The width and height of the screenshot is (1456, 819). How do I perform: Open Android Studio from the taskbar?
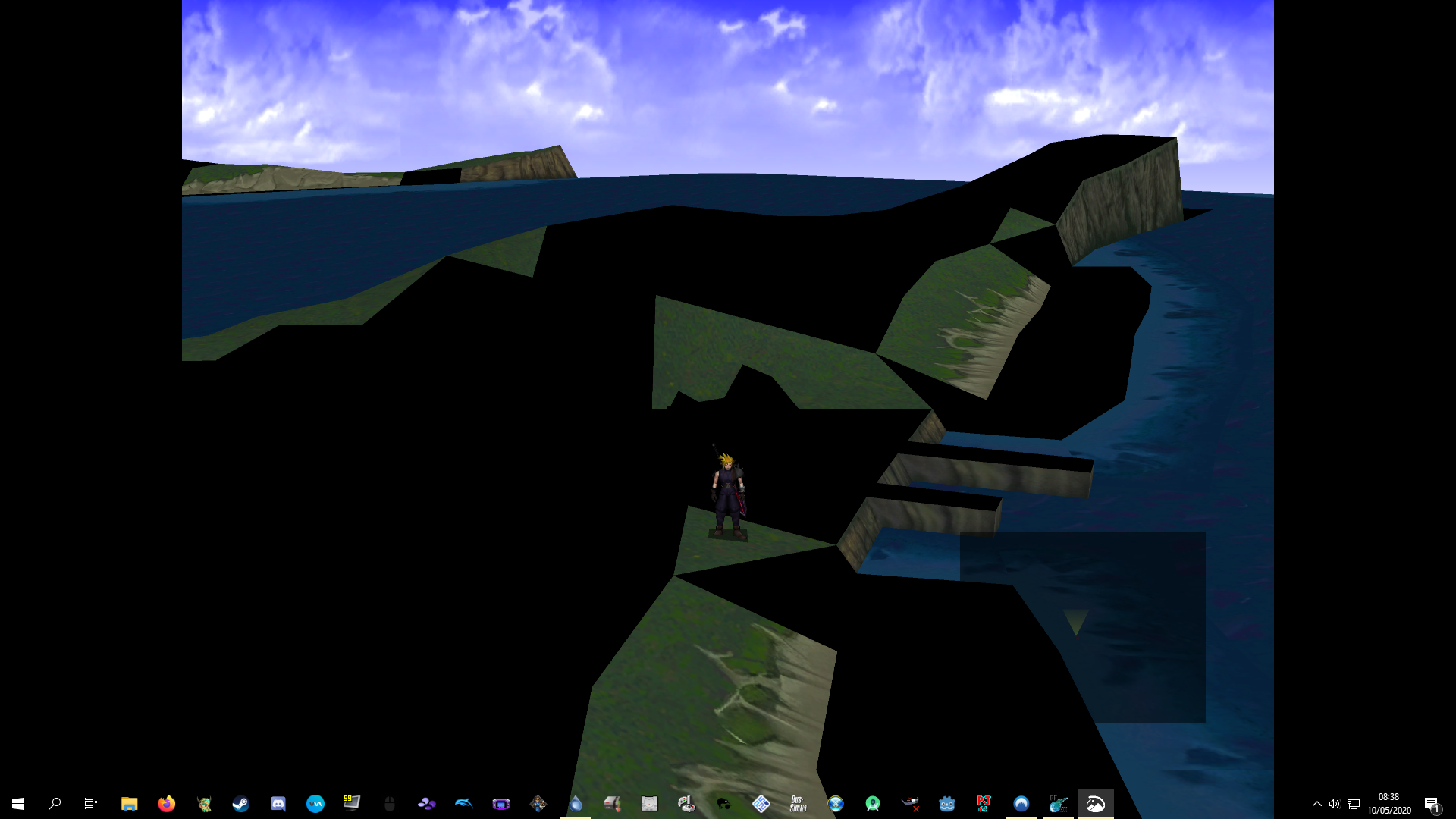tap(873, 804)
